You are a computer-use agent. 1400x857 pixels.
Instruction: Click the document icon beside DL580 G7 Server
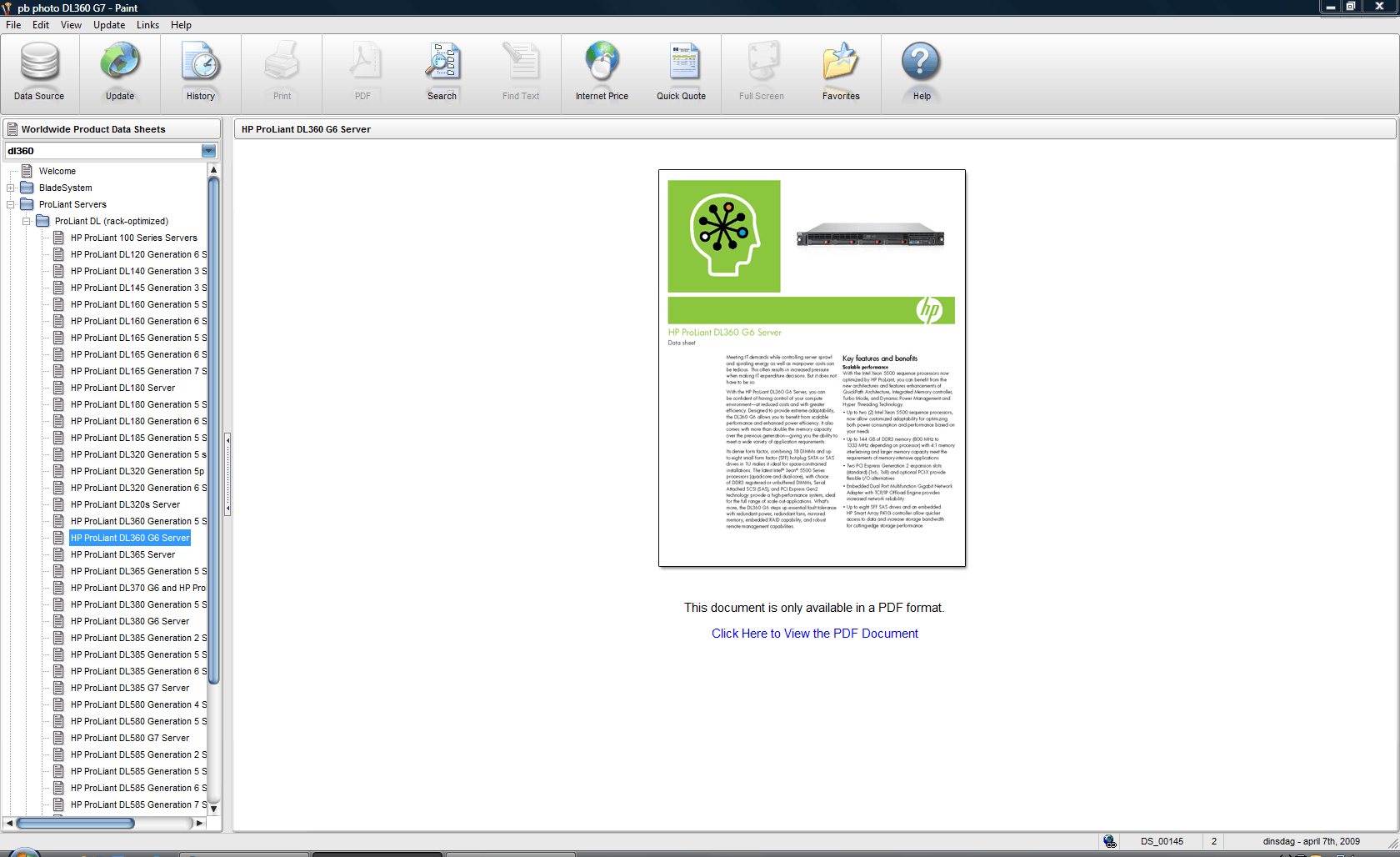point(58,738)
